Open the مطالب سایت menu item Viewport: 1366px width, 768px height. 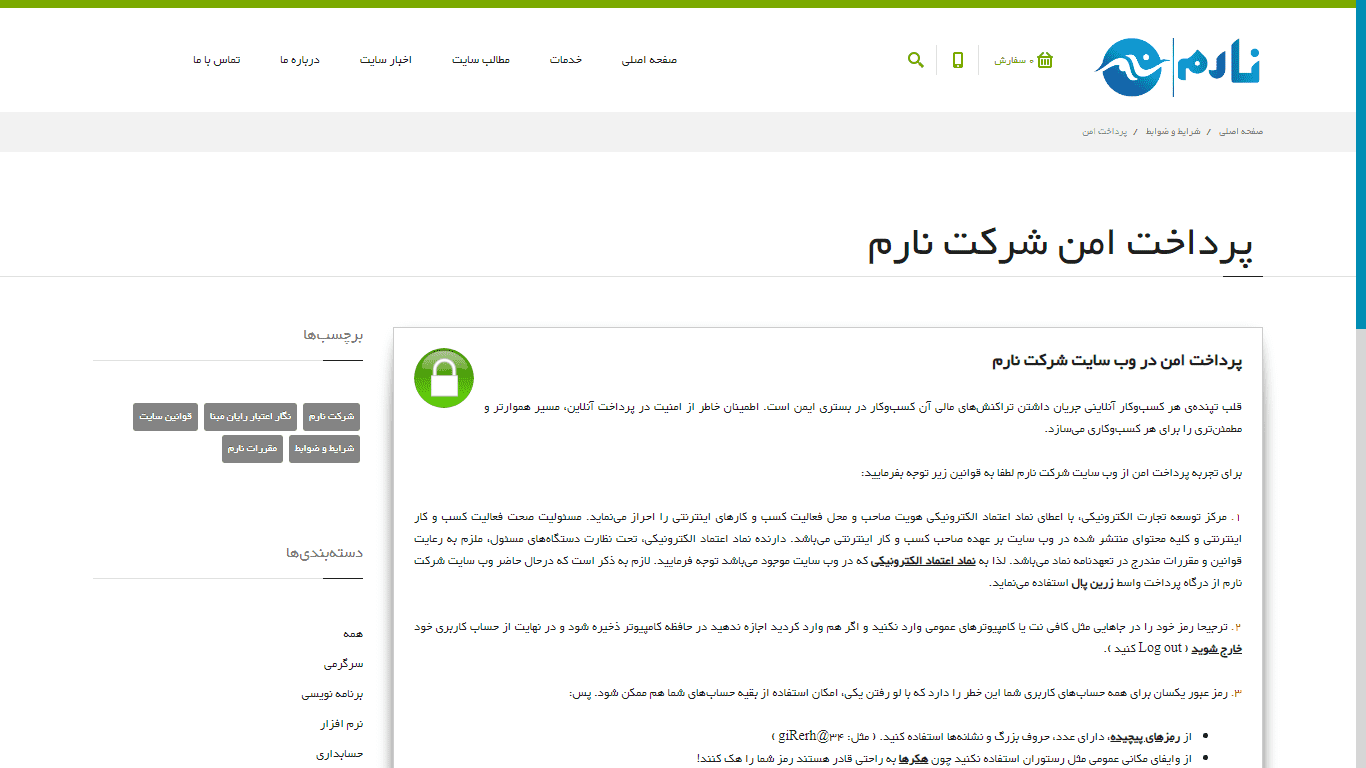481,60
